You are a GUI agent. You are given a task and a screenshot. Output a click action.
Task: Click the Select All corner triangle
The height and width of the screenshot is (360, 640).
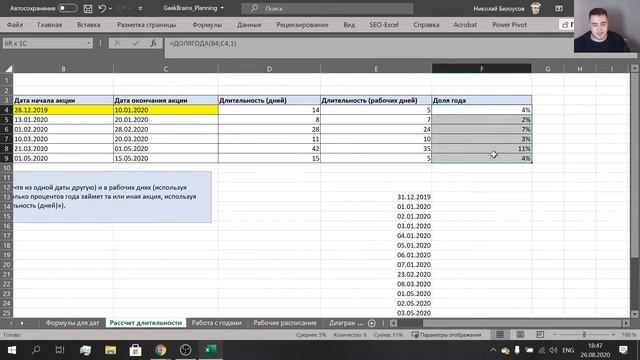pos(8,69)
